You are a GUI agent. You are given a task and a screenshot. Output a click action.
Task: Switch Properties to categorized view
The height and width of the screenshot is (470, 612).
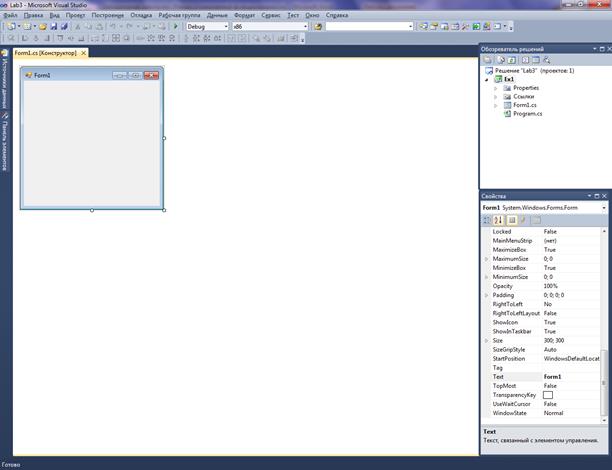point(487,220)
